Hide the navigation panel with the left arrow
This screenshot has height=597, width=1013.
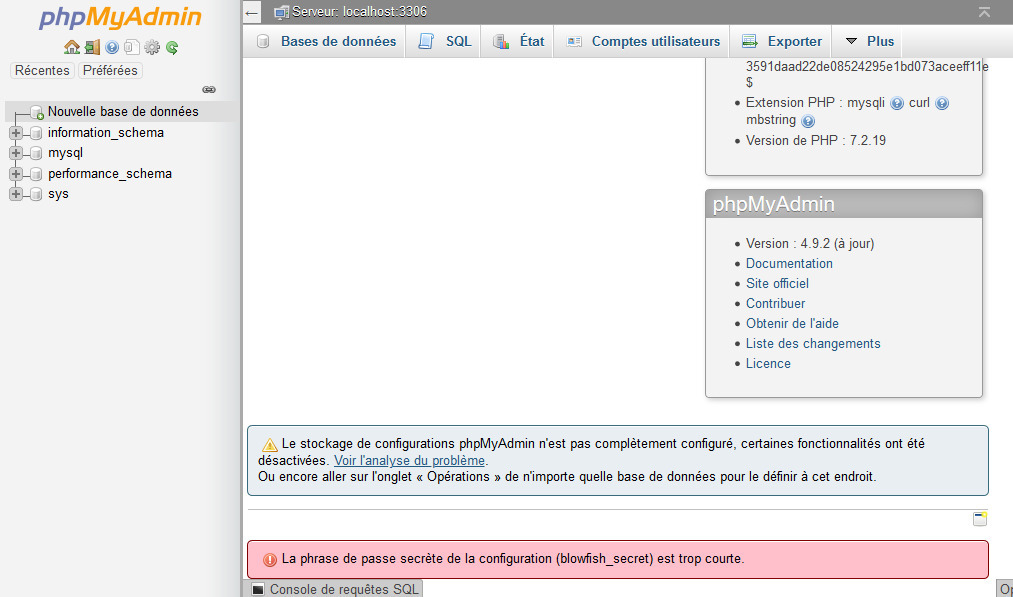[x=252, y=12]
